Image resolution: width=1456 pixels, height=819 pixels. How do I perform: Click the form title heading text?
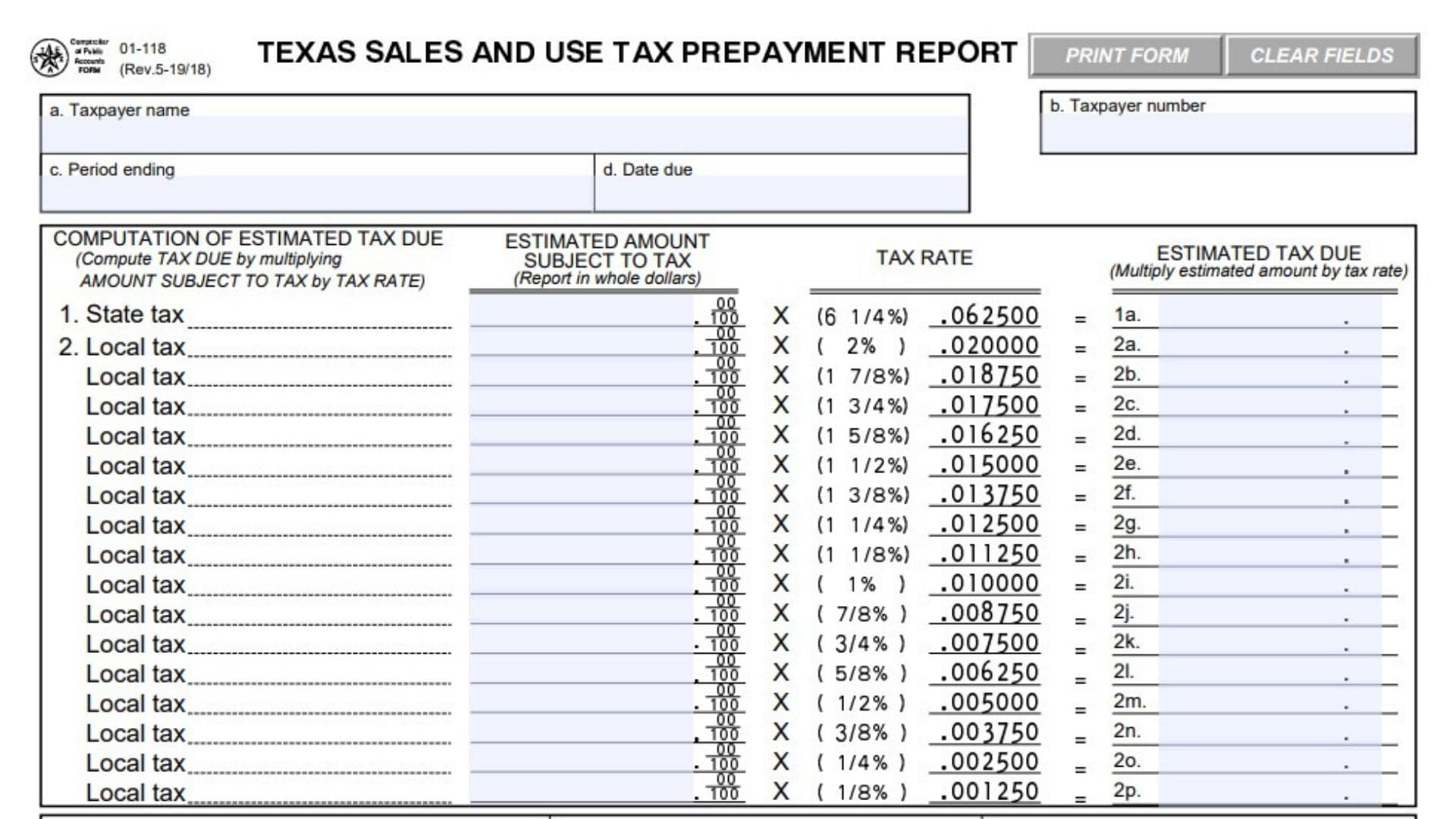point(637,52)
